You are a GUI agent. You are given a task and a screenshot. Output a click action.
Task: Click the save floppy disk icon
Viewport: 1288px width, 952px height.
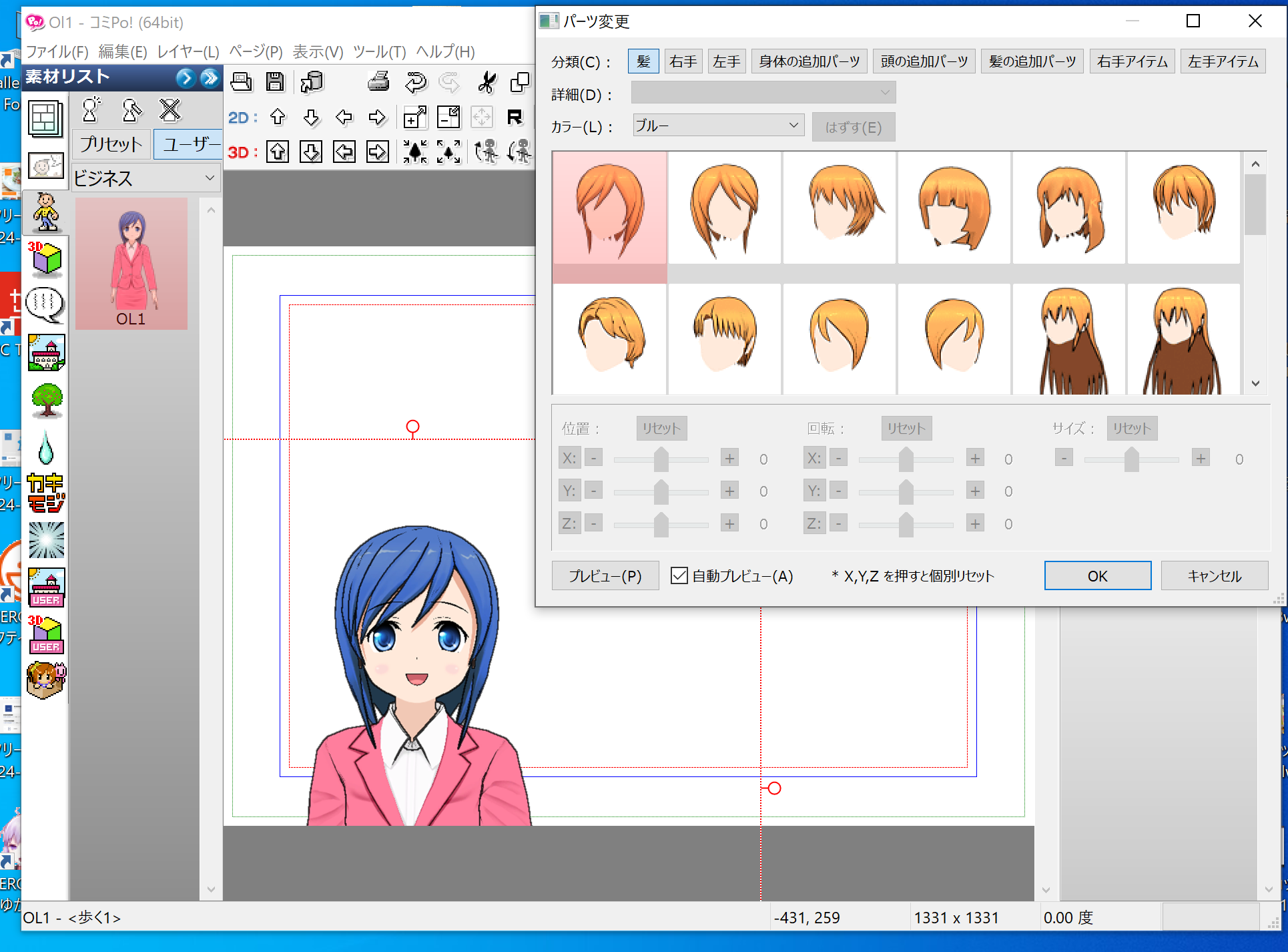275,82
